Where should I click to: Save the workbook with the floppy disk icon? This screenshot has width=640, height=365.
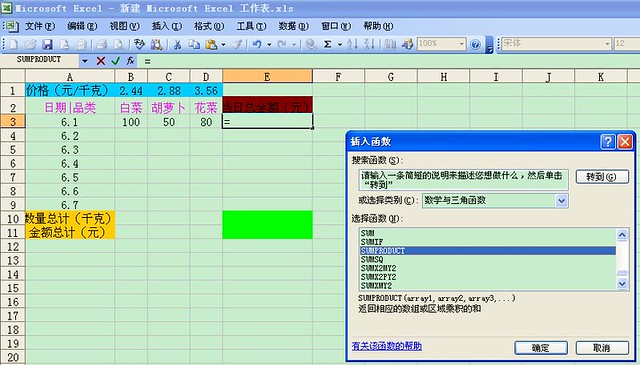(x=48, y=44)
